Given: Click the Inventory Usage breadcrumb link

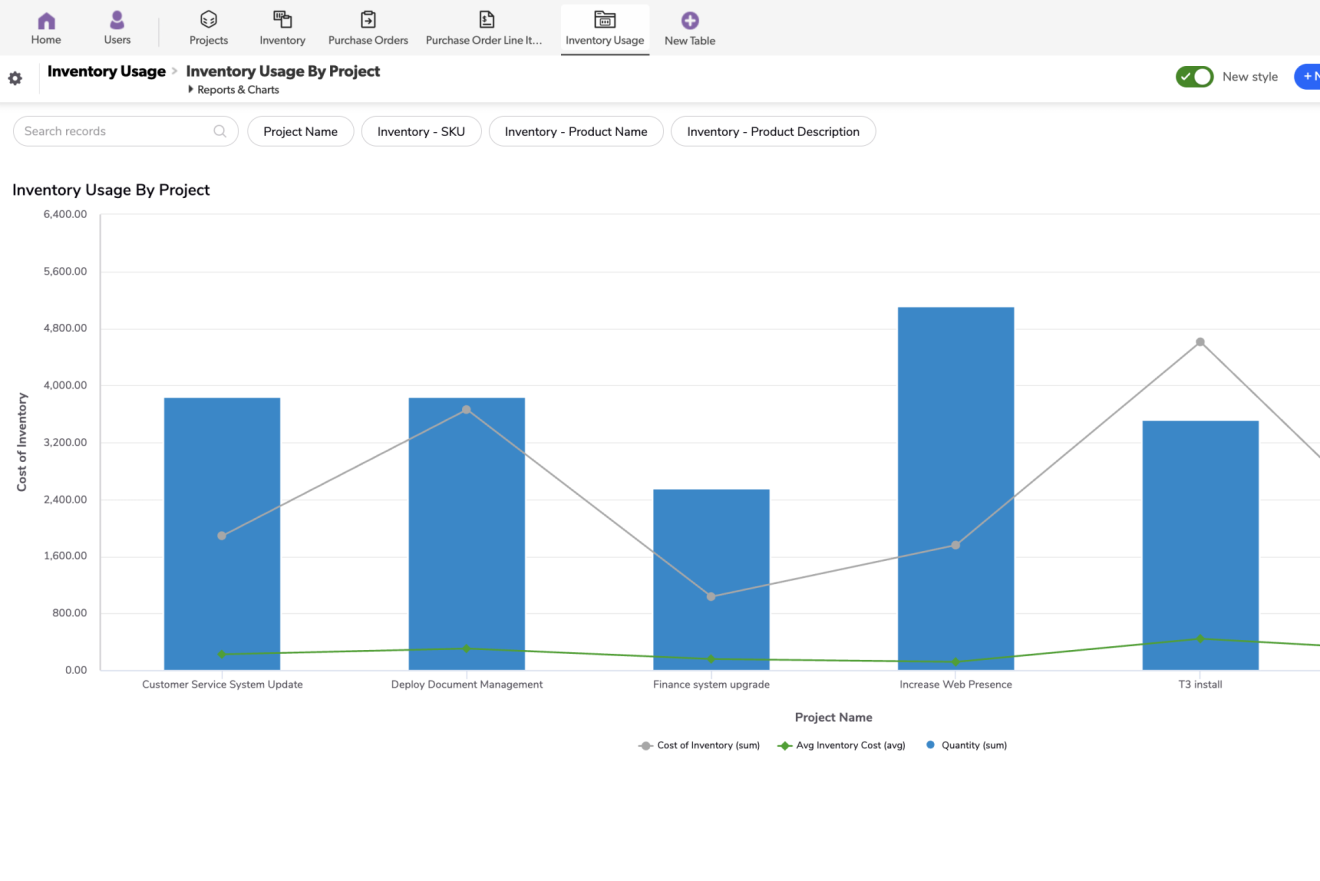Looking at the screenshot, I should coord(106,71).
